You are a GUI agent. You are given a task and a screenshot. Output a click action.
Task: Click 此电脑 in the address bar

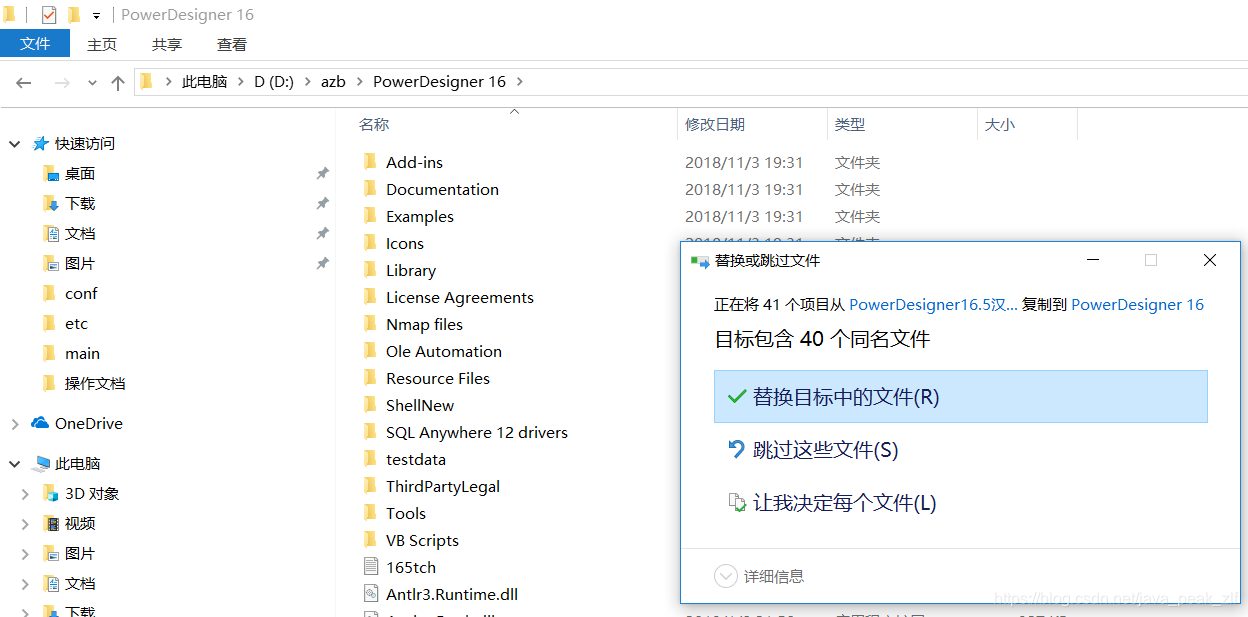(x=204, y=82)
